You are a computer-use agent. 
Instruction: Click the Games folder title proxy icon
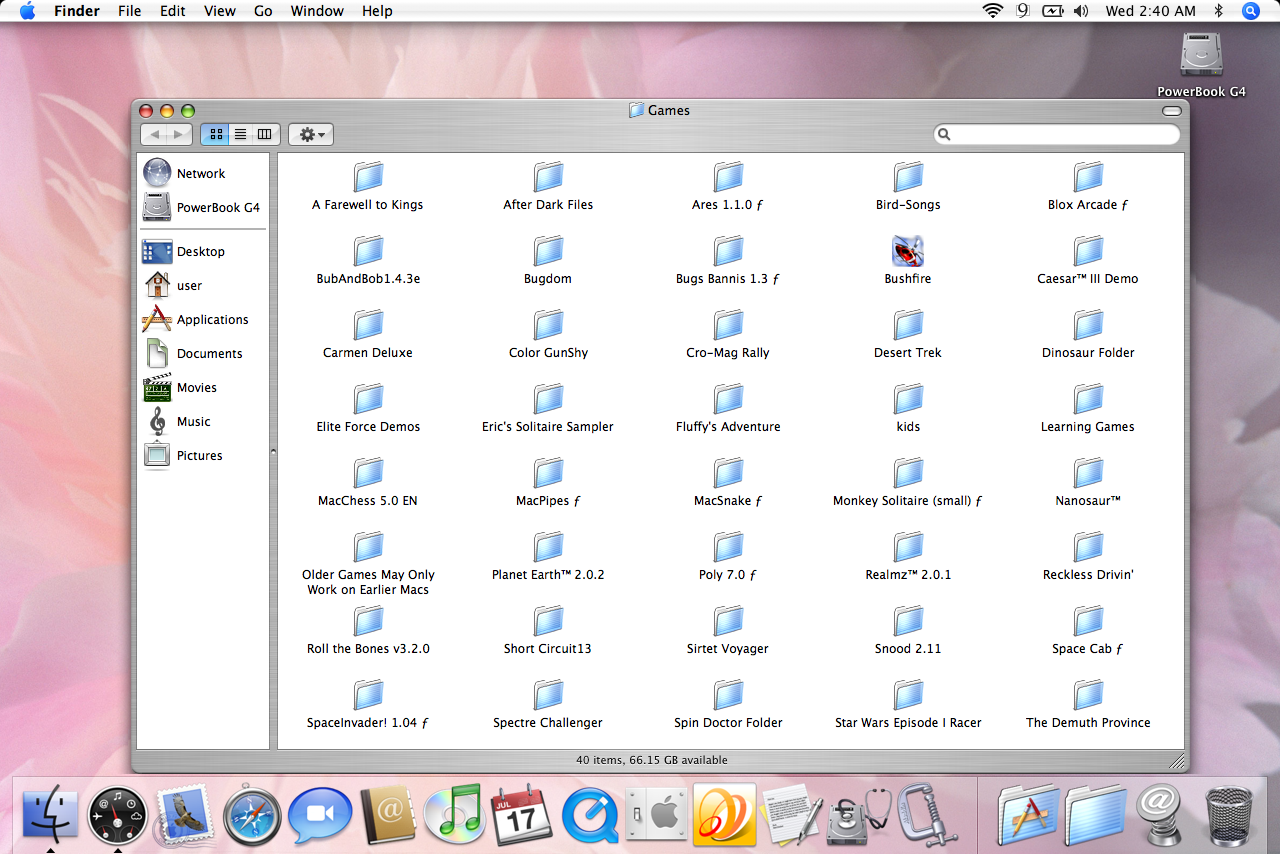pyautogui.click(x=636, y=110)
